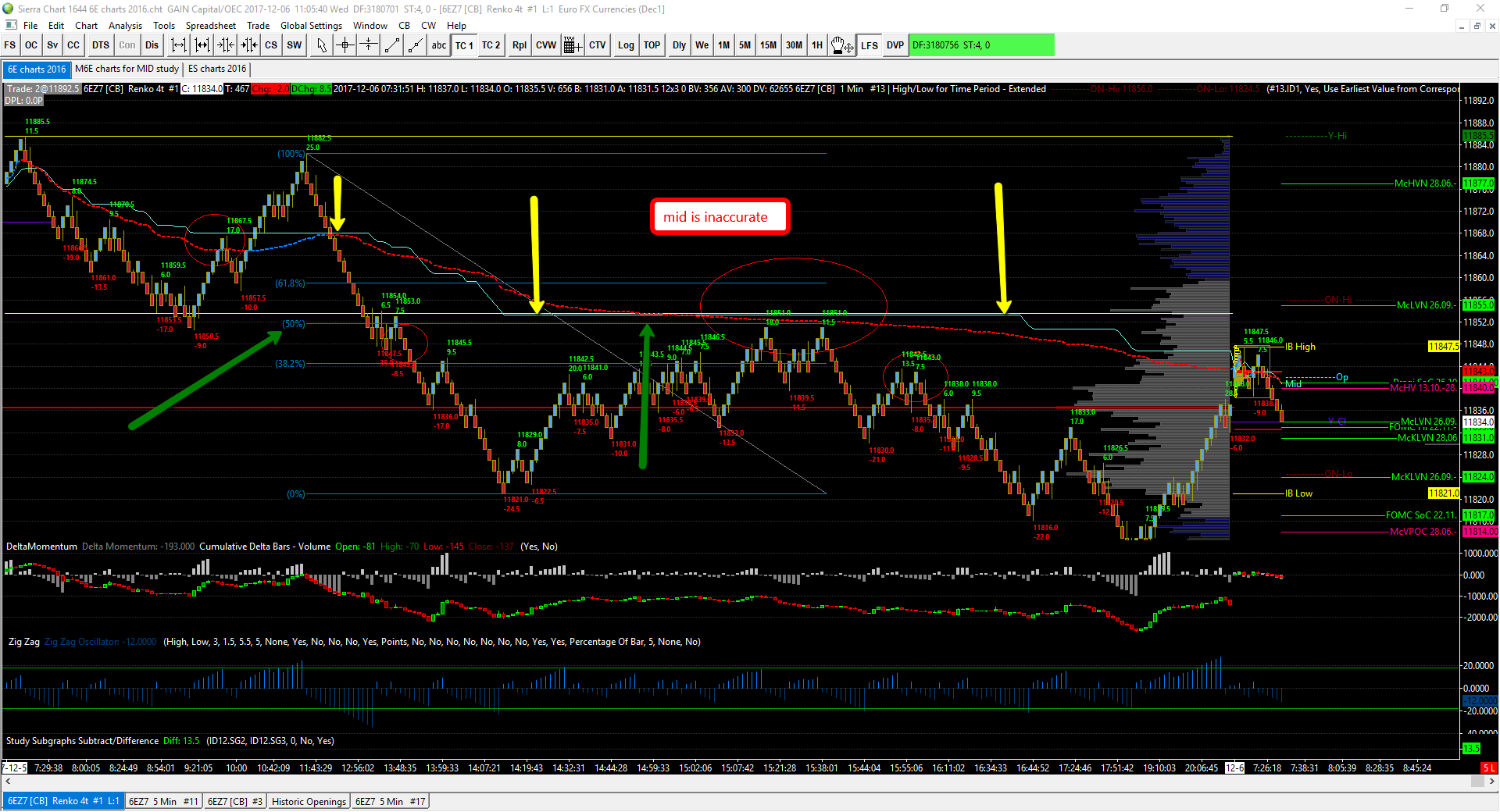Screen dimensions: 1500x812
Task: Pick the vertical-line crosshair tool beside the pointer
Action: point(369,45)
